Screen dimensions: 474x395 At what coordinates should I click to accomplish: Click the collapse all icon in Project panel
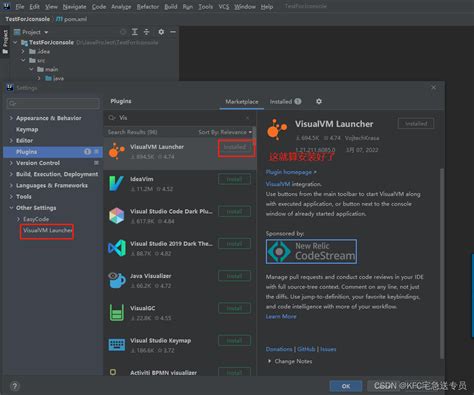(x=147, y=32)
